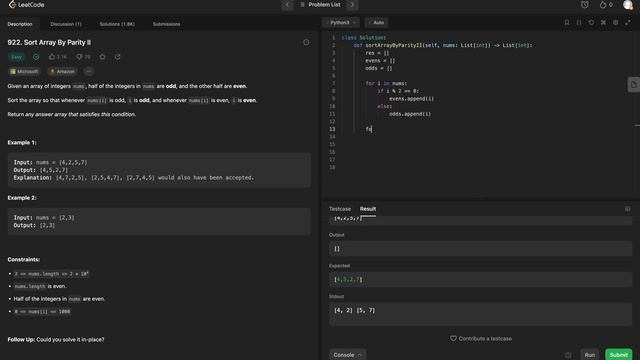640x360 pixels.
Task: Click the Follow Up text
Action: click(56, 340)
